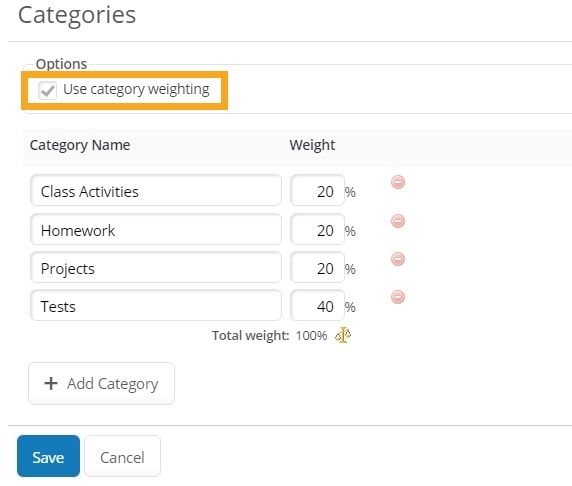Delete the Tests category row
The width and height of the screenshot is (572, 486).
(x=398, y=297)
